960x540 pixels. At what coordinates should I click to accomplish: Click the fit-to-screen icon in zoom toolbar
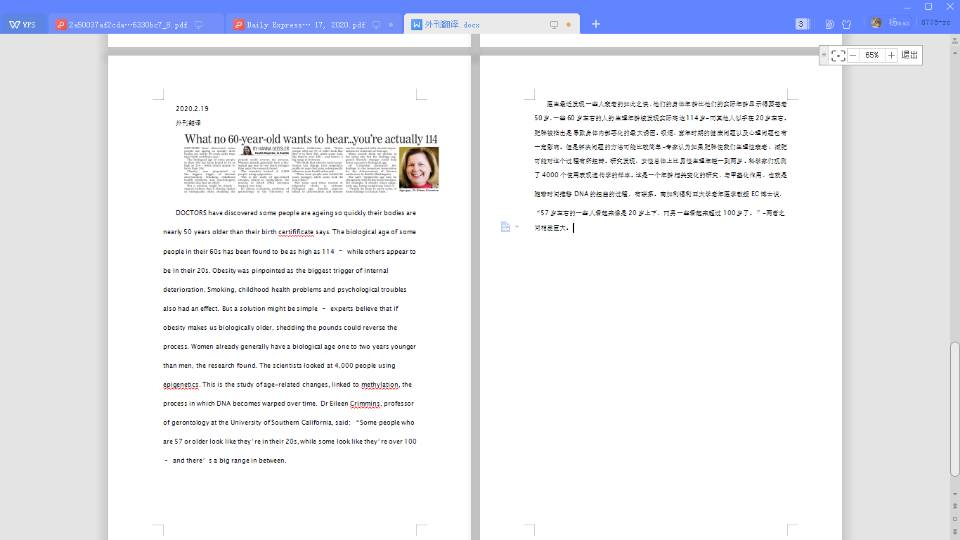click(x=838, y=55)
